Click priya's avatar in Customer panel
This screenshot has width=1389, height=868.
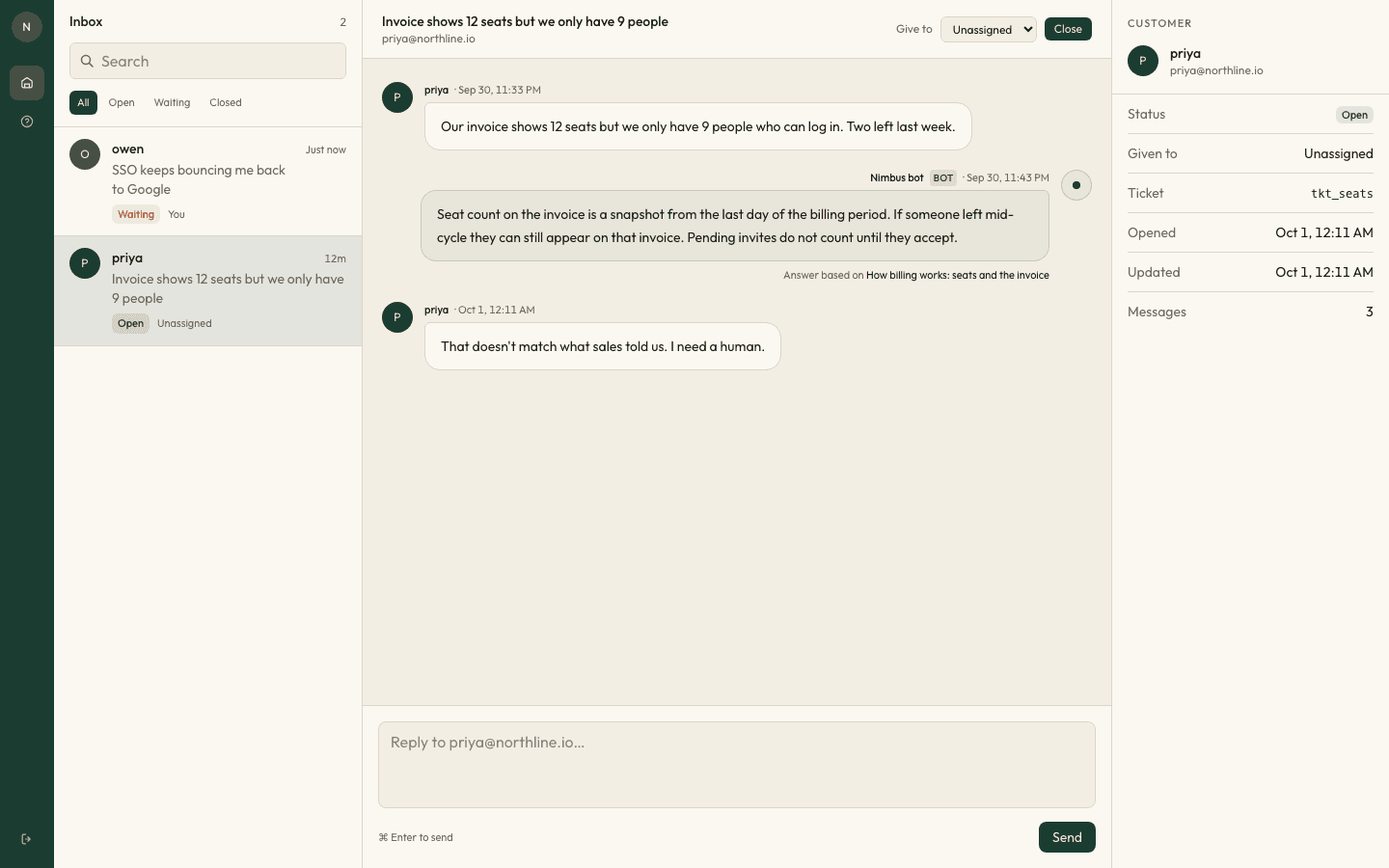click(x=1143, y=61)
